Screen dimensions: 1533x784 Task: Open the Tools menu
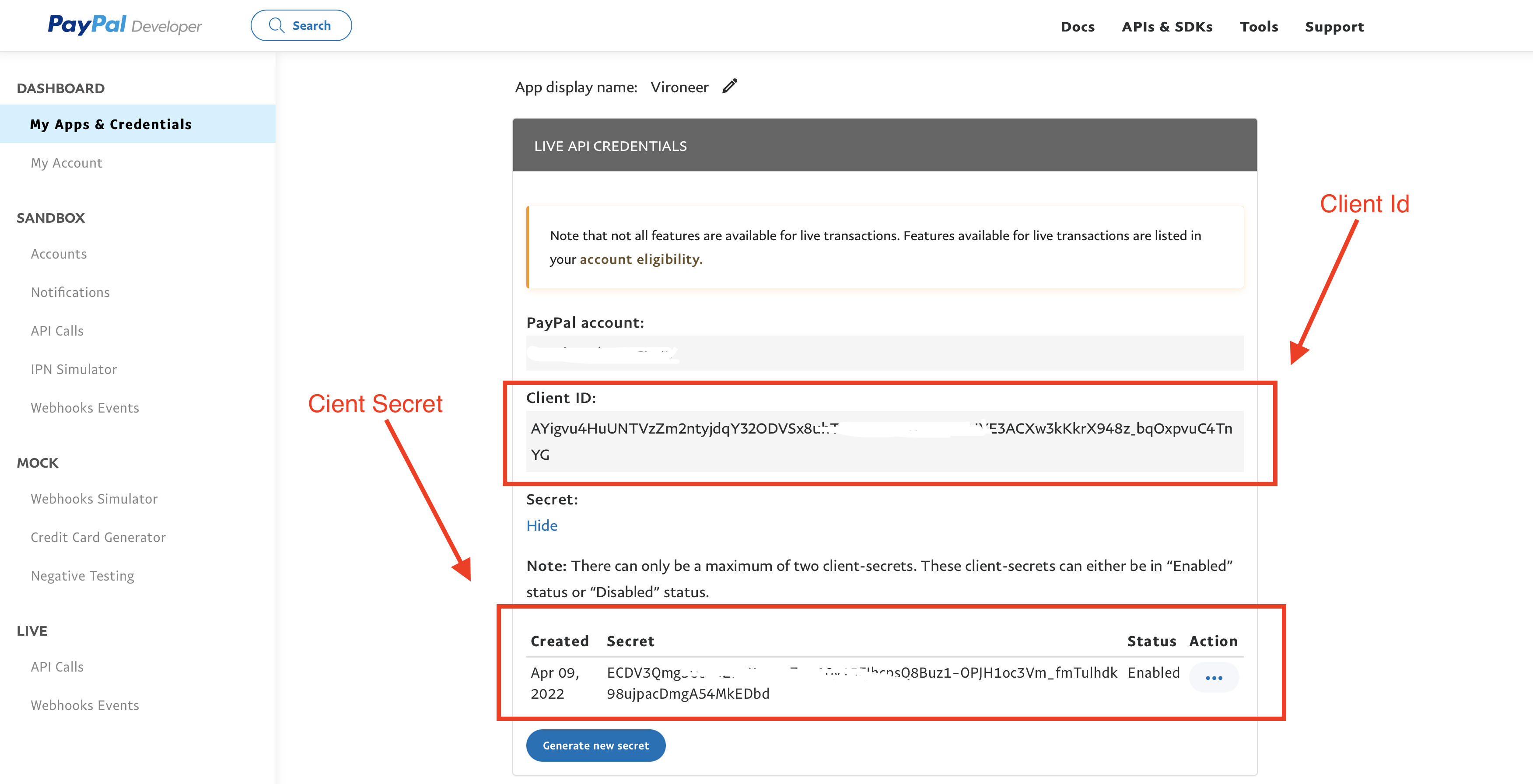click(x=1259, y=27)
